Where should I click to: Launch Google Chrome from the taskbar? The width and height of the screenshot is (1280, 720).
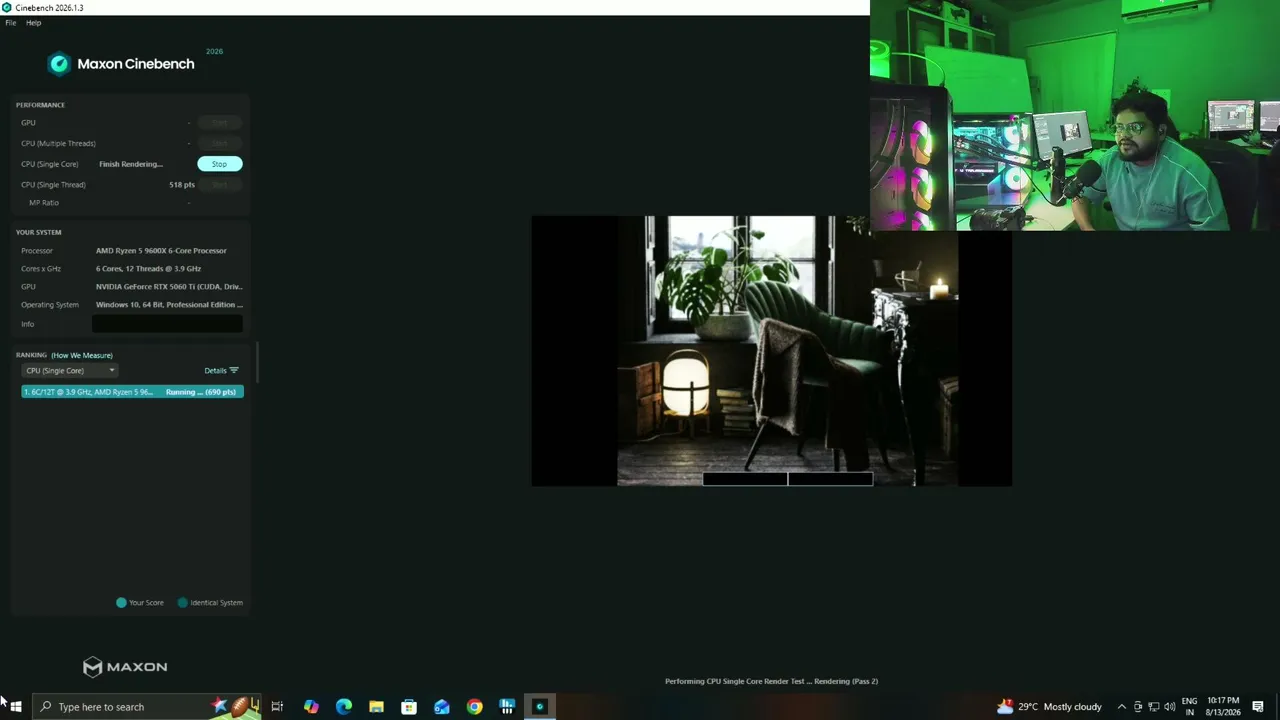474,707
